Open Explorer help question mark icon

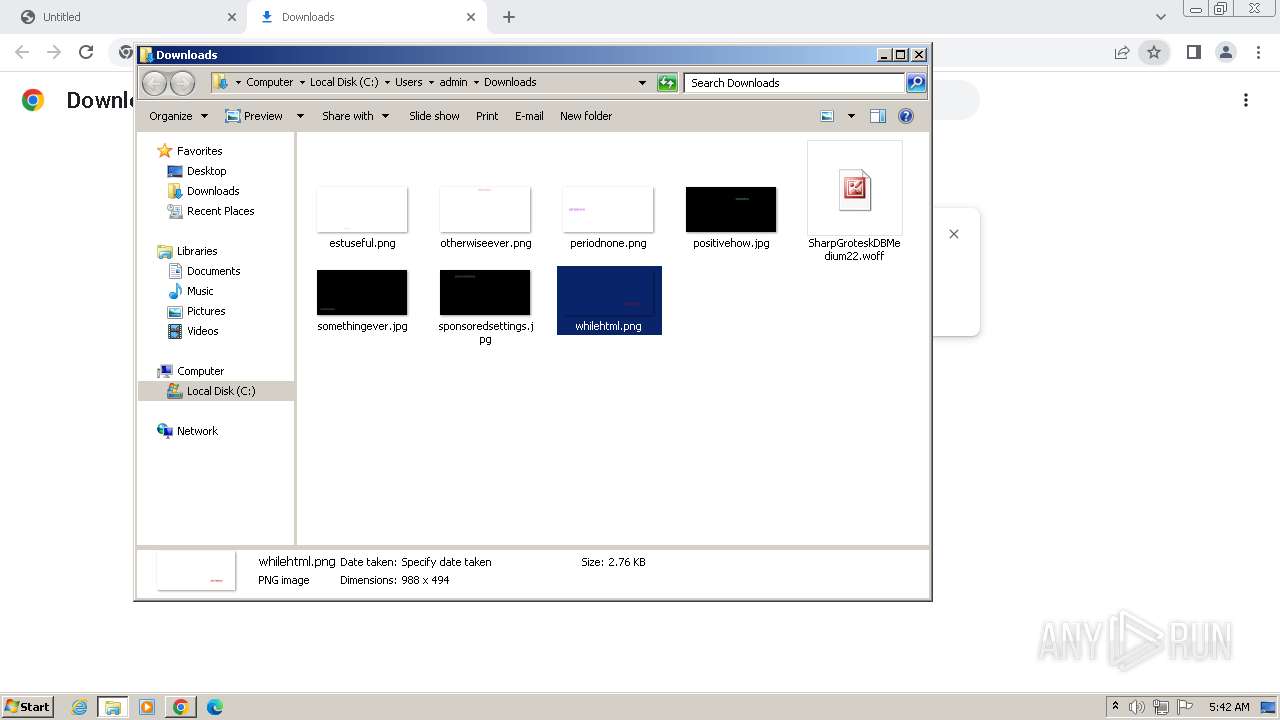[x=906, y=116]
